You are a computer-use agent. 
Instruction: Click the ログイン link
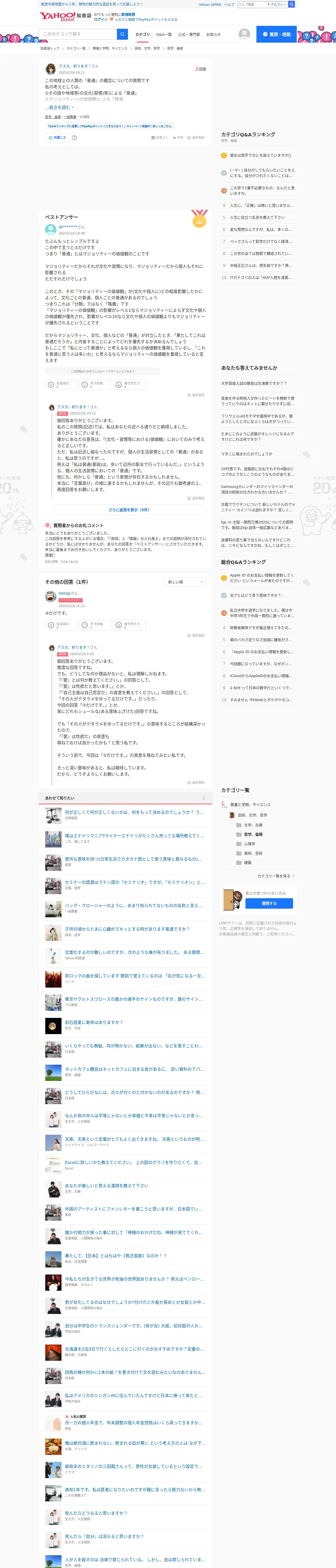[x=101, y=20]
